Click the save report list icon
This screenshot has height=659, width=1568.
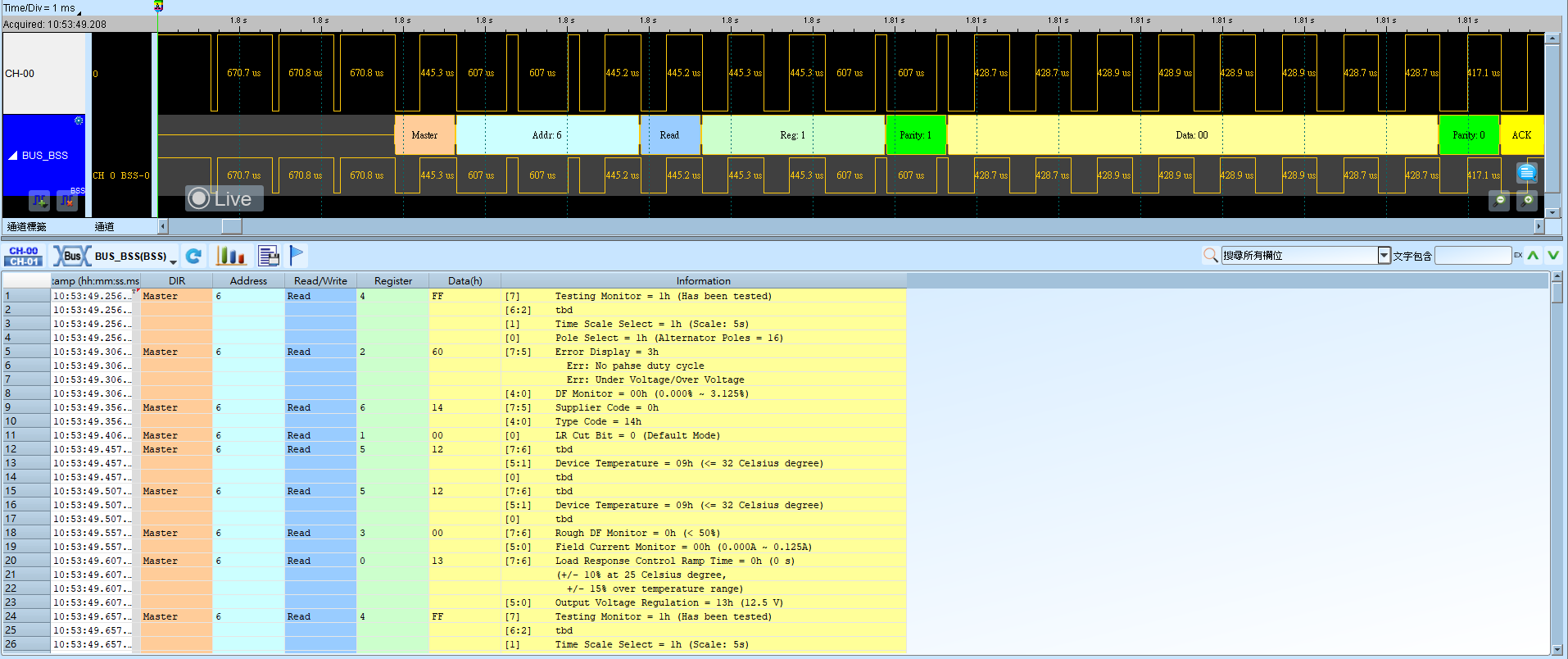269,256
